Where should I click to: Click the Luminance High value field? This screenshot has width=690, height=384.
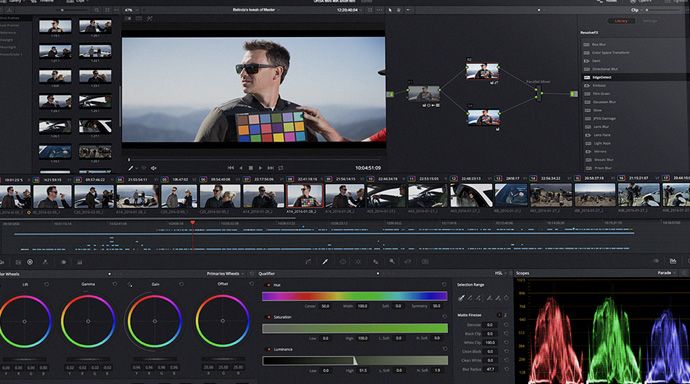coord(363,371)
